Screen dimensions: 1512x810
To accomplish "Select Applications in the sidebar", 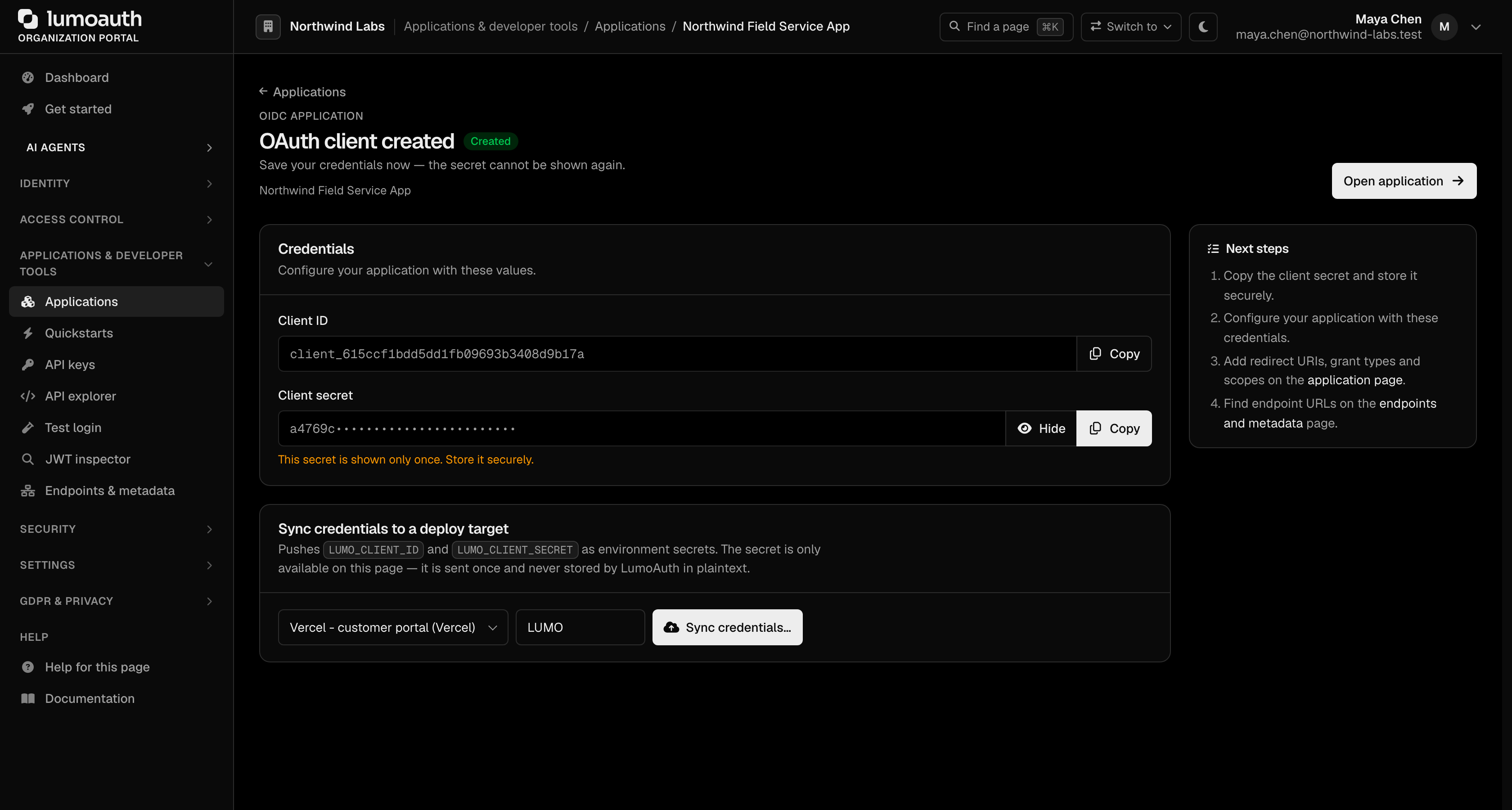I will click(116, 301).
